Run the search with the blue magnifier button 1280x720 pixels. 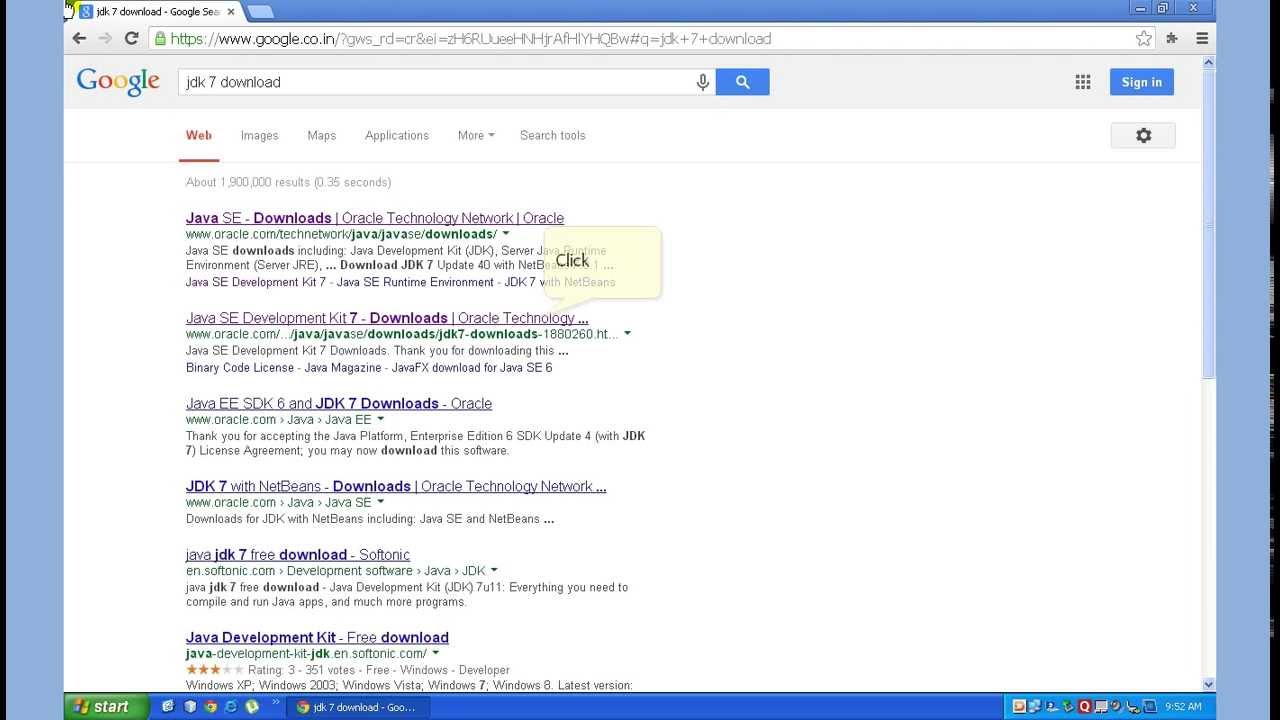(x=742, y=82)
